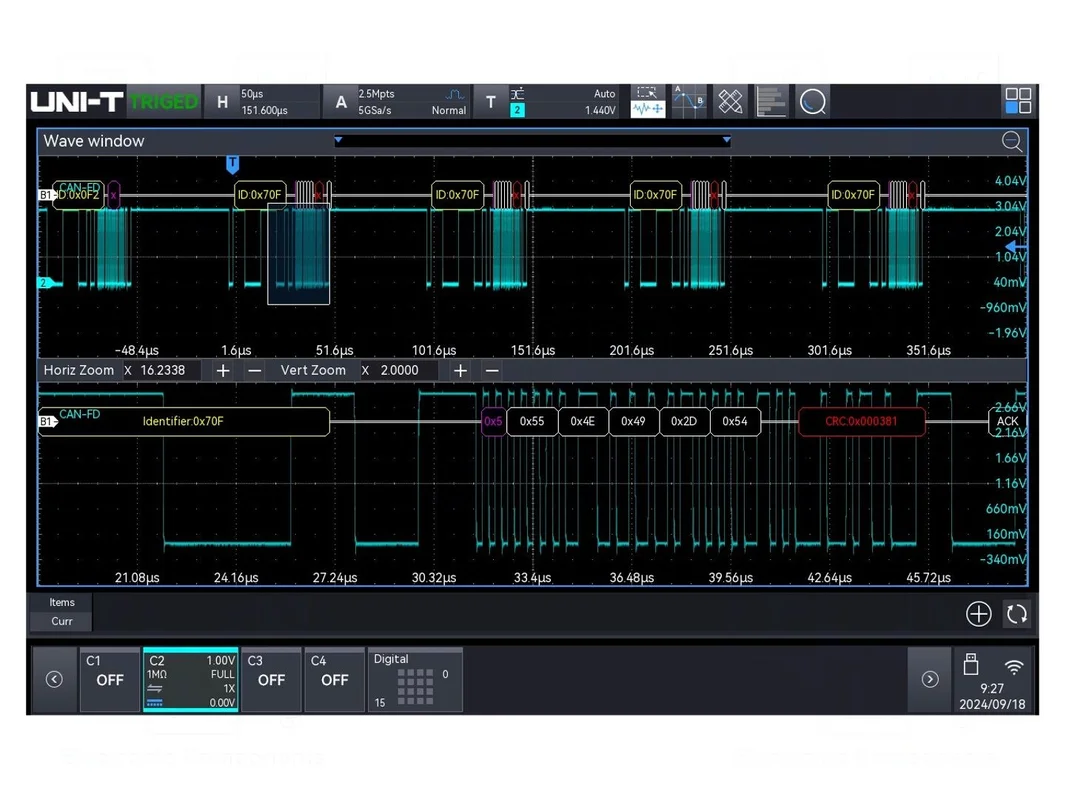Click the ID:0x0F2 frame in upper waveform
The image size is (1066, 800).
78,195
